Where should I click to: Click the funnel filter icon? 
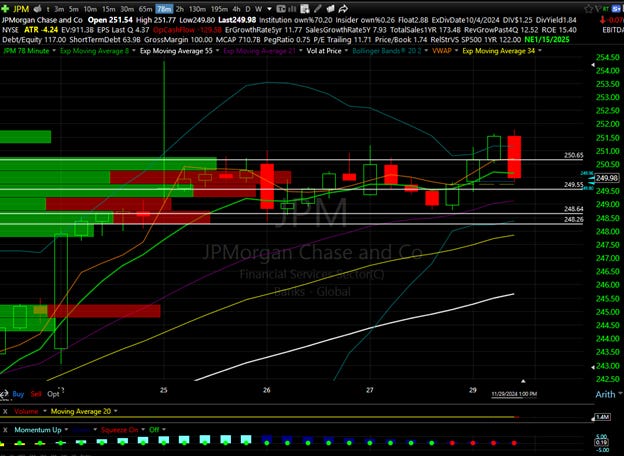click(597, 8)
